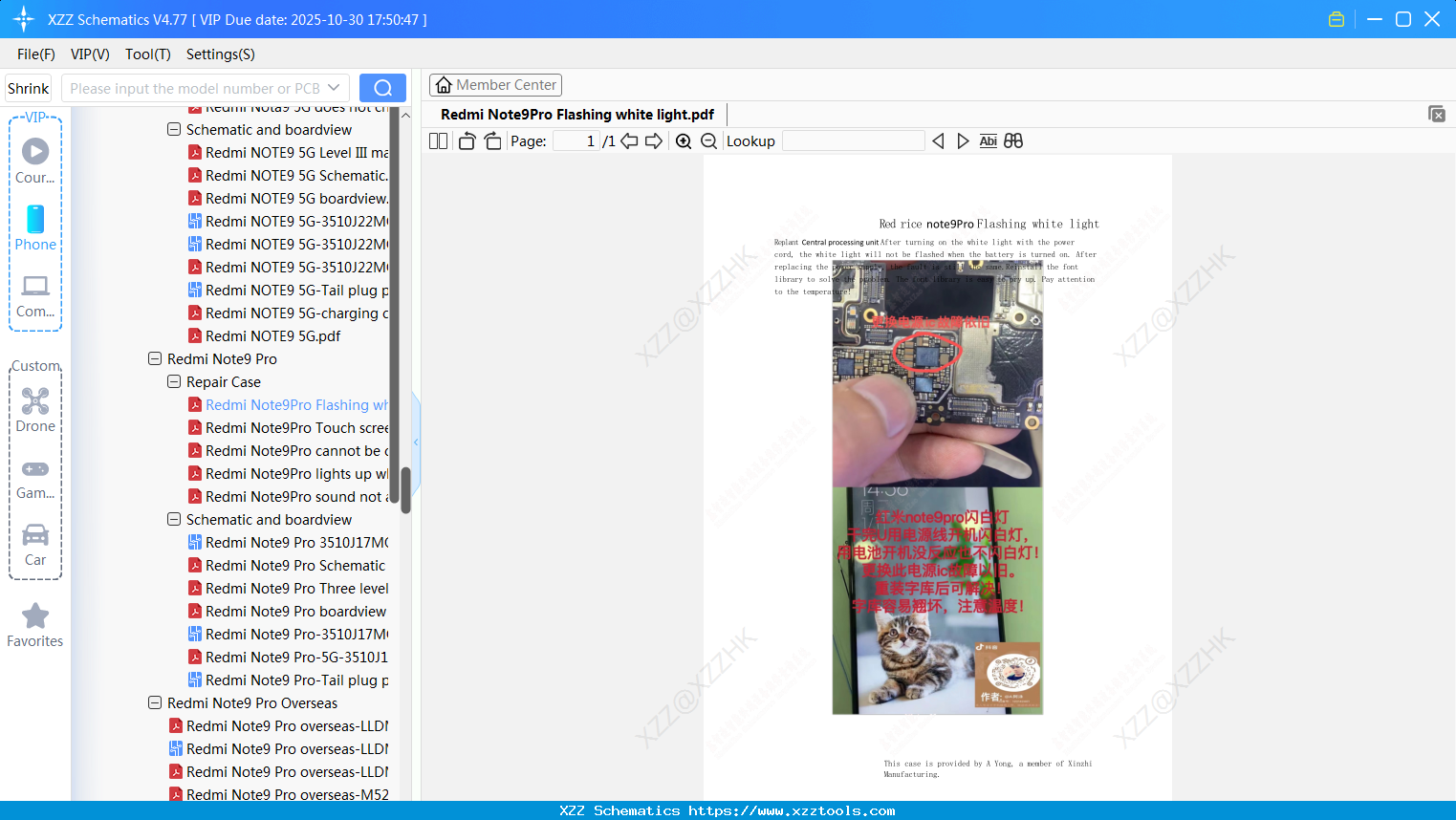Open Redmi Note9 Pro Schematic file
Image resolution: width=1456 pixels, height=820 pixels.
coord(287,566)
